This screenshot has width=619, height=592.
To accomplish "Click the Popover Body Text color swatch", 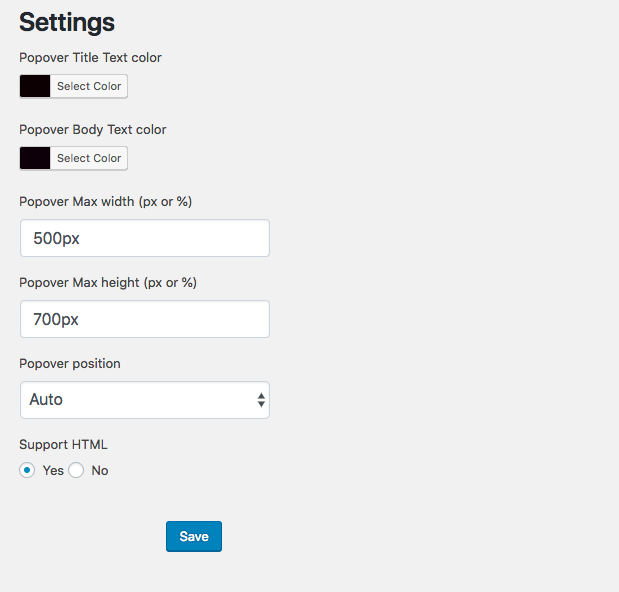I will 35,158.
